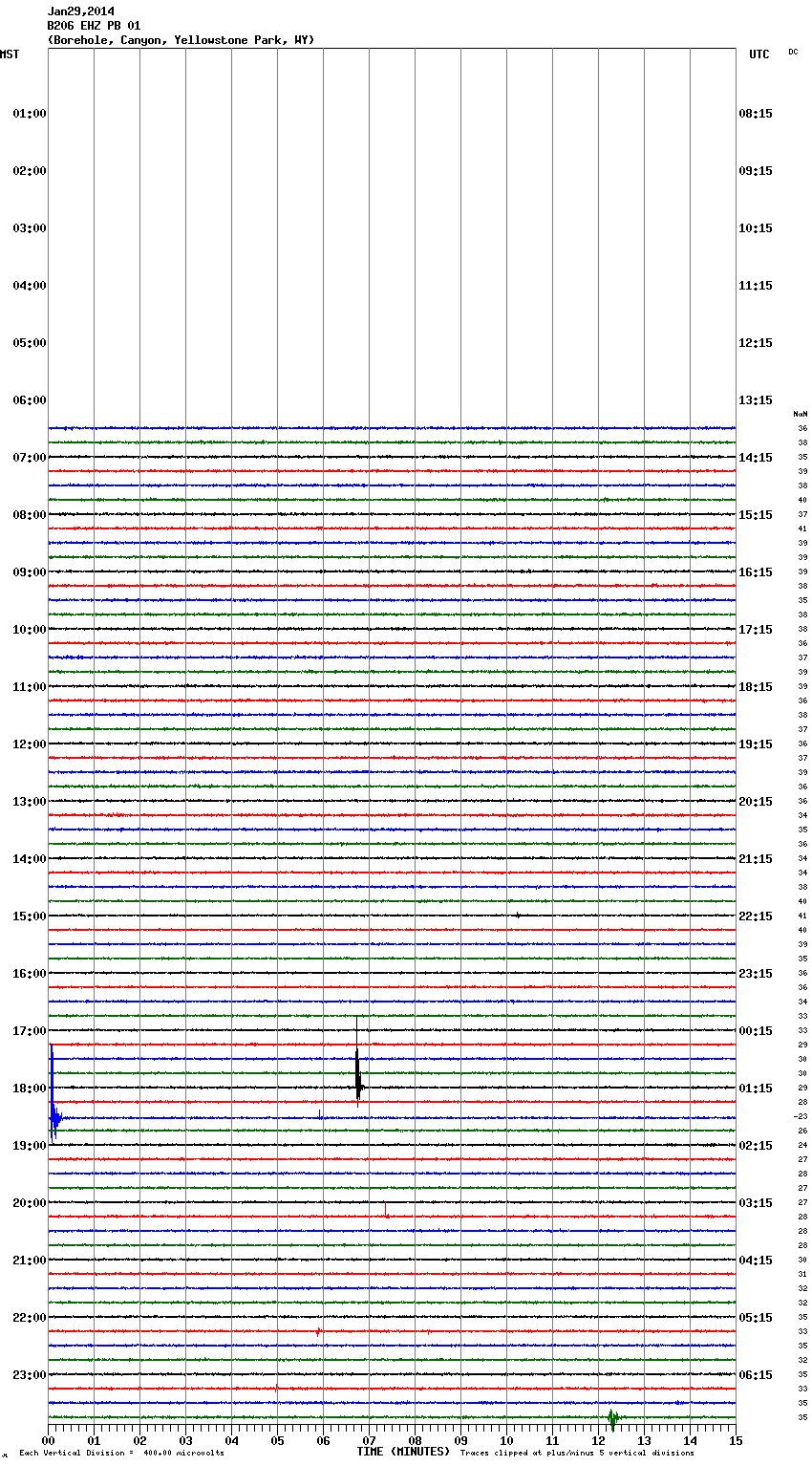Click the minute axis tick label 13
The width and height of the screenshot is (812, 1466).
click(x=644, y=1440)
